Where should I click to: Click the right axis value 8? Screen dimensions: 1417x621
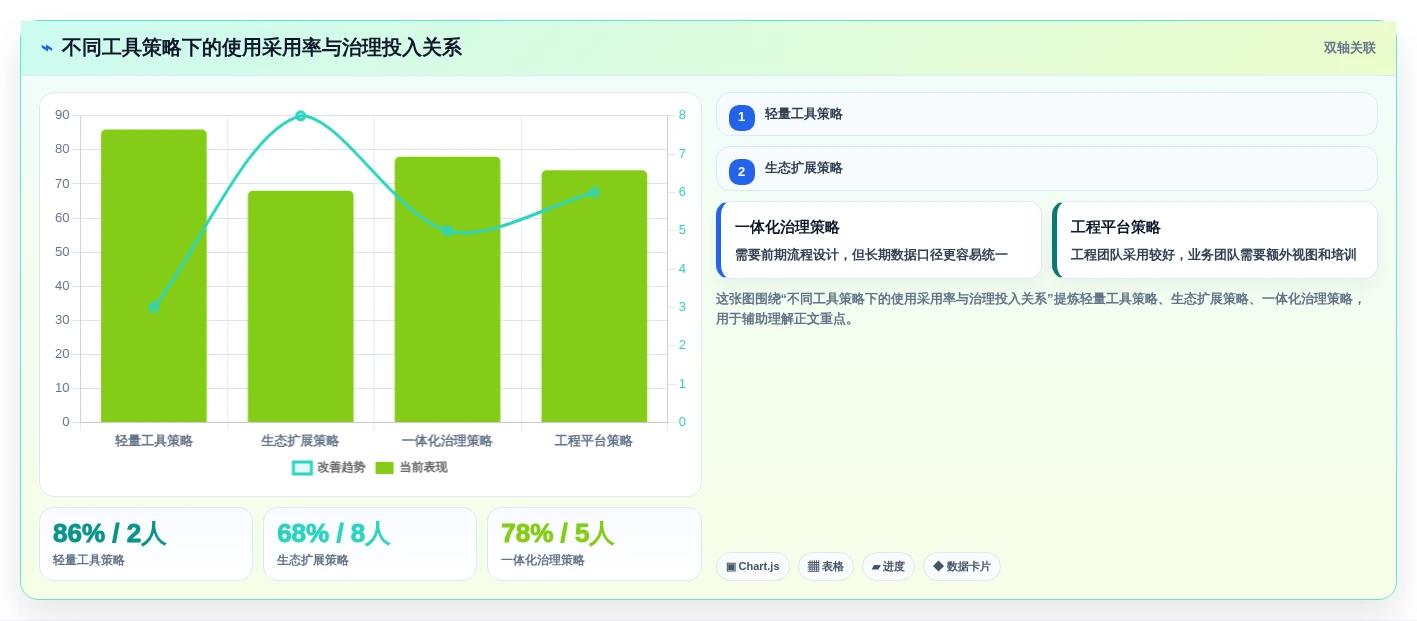click(682, 115)
